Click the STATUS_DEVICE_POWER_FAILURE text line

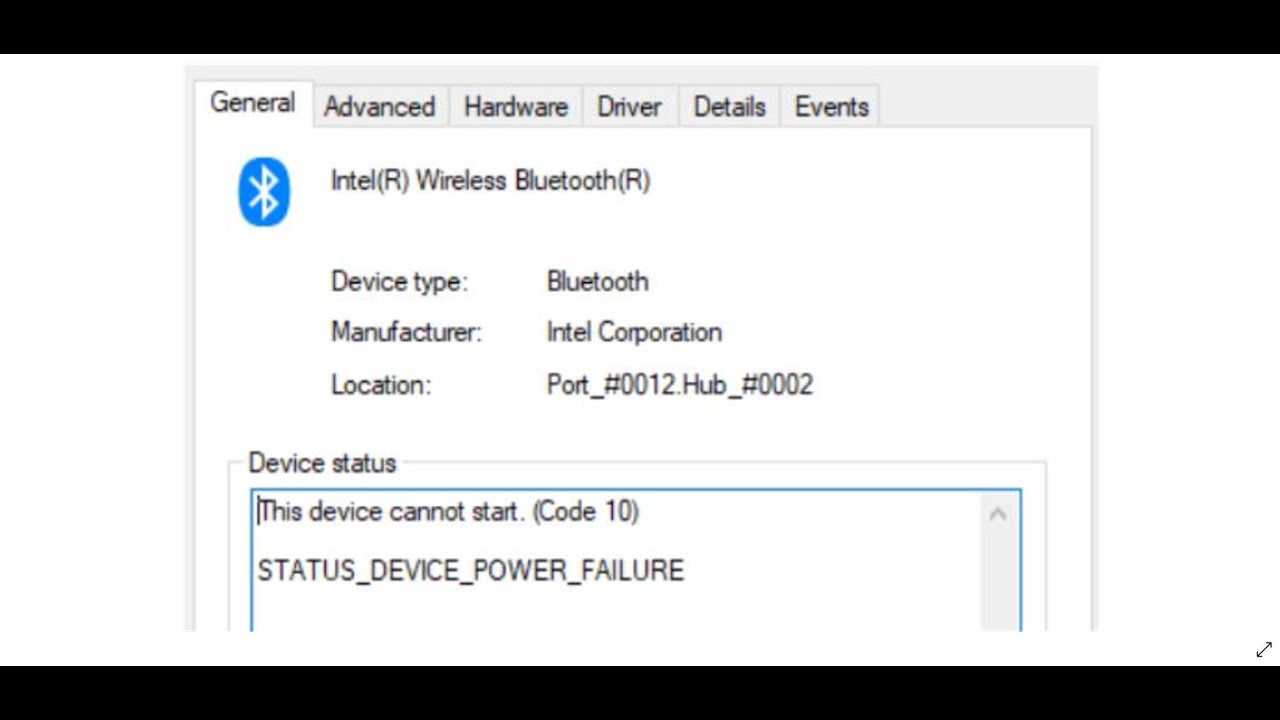tap(471, 571)
